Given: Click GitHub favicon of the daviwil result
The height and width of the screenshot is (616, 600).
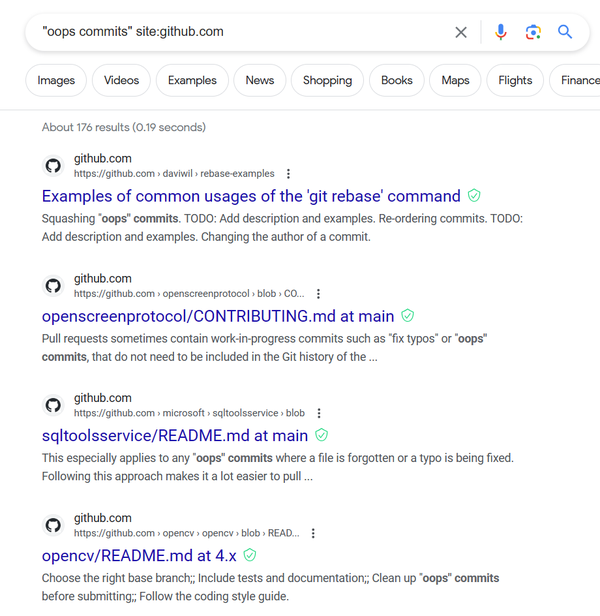Looking at the screenshot, I should [x=53, y=166].
